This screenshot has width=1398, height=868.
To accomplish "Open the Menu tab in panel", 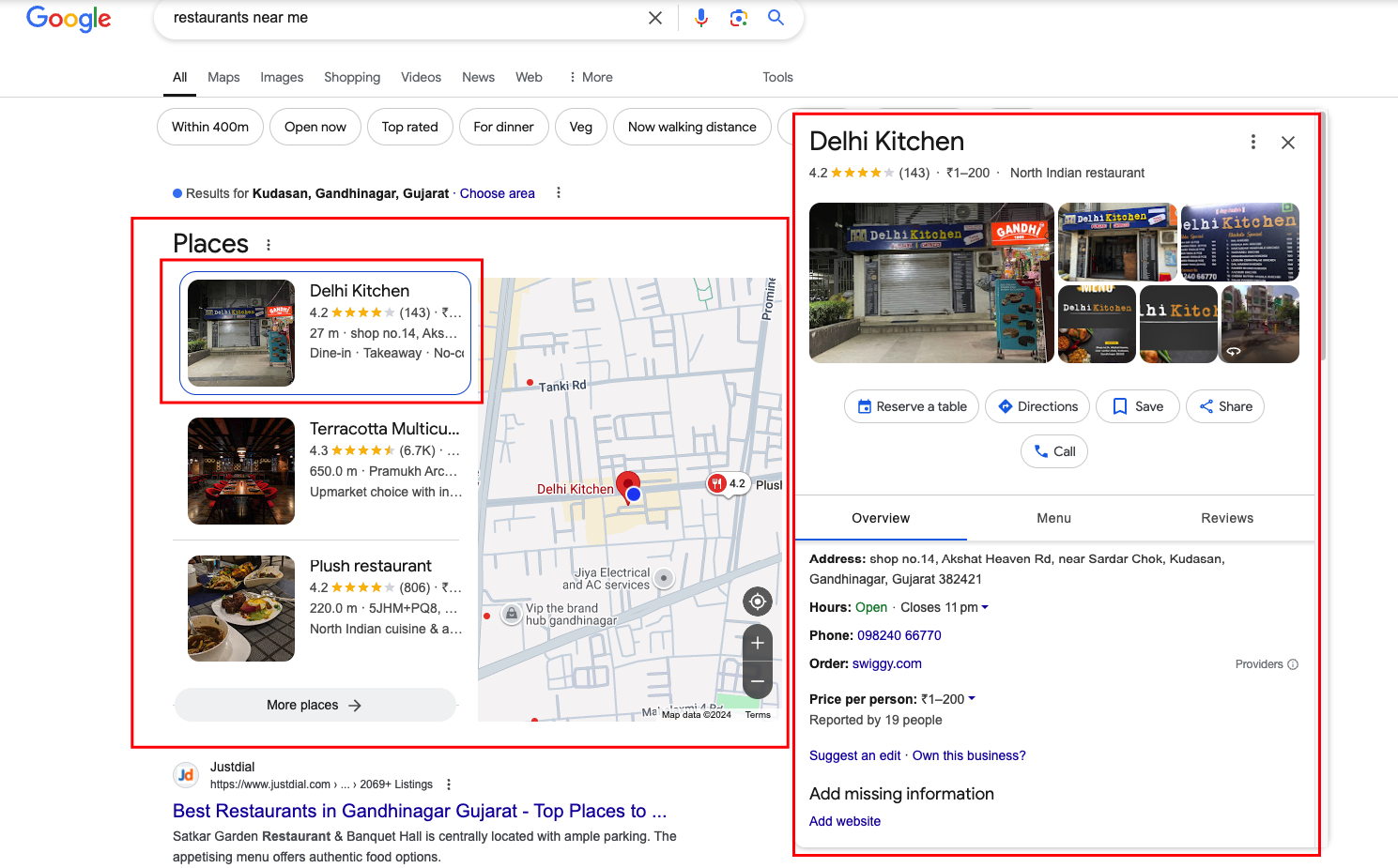I will [x=1053, y=518].
